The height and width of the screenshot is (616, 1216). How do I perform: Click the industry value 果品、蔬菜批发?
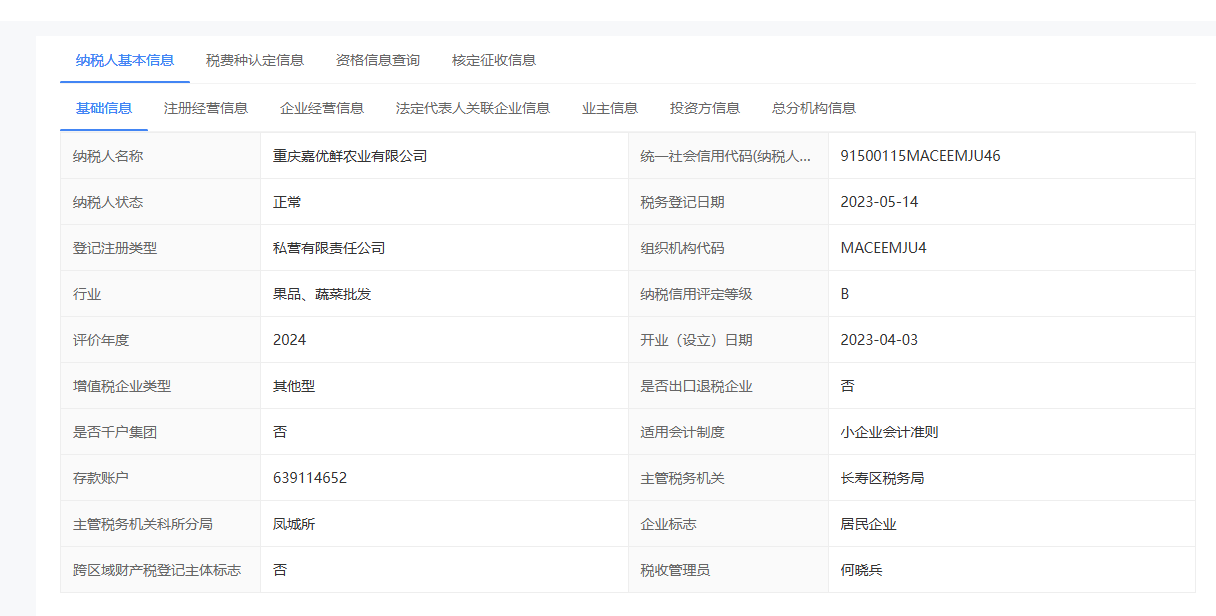click(x=322, y=294)
